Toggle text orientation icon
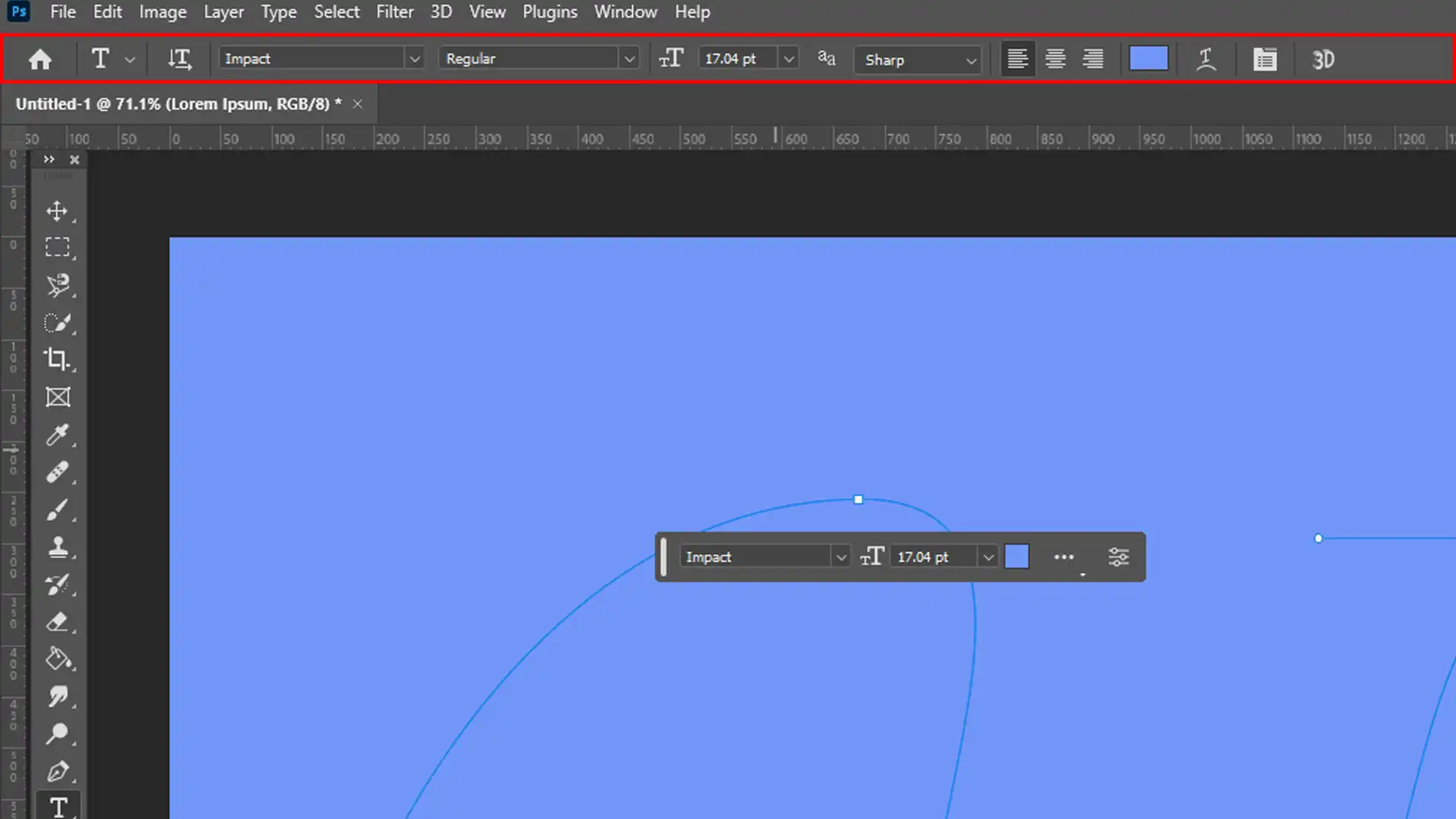 180,59
